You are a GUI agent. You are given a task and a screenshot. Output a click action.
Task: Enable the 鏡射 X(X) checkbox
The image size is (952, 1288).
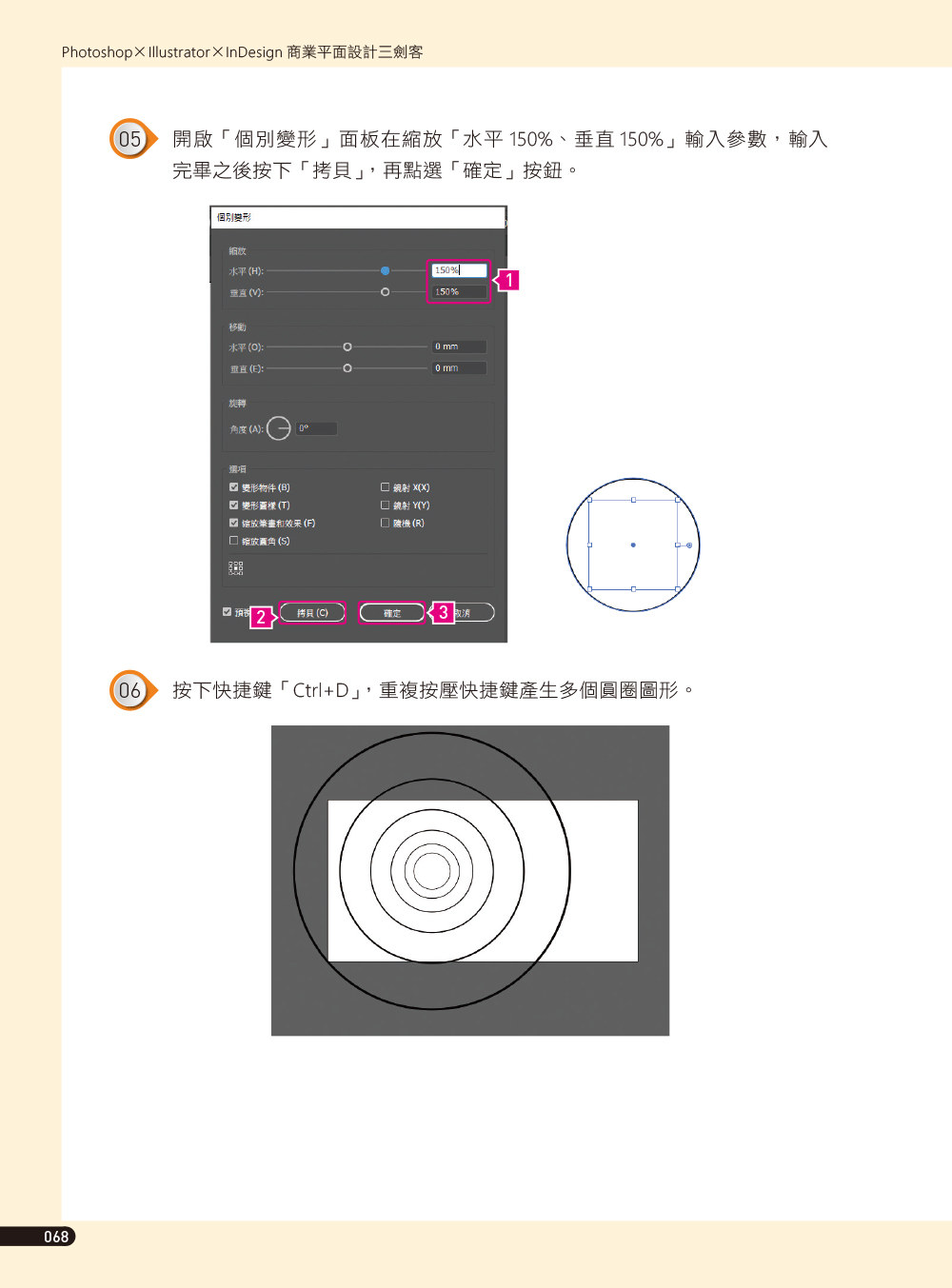(385, 487)
